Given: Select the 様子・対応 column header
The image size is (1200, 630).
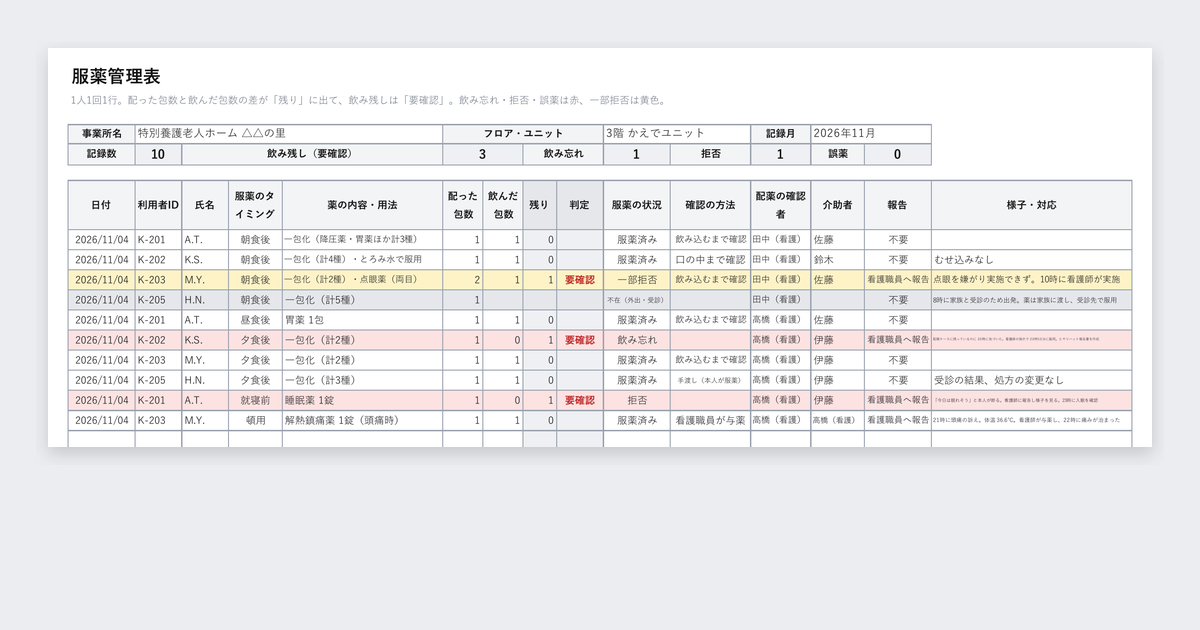Looking at the screenshot, I should [1032, 205].
